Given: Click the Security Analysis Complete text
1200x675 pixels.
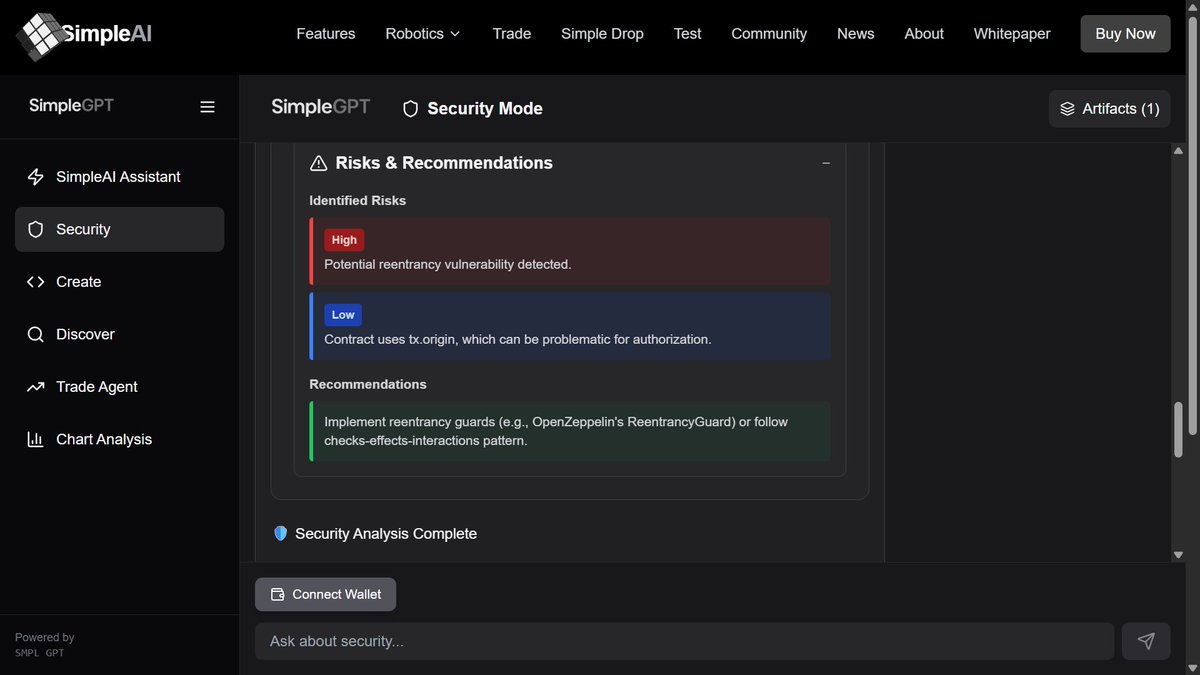Looking at the screenshot, I should 386,534.
